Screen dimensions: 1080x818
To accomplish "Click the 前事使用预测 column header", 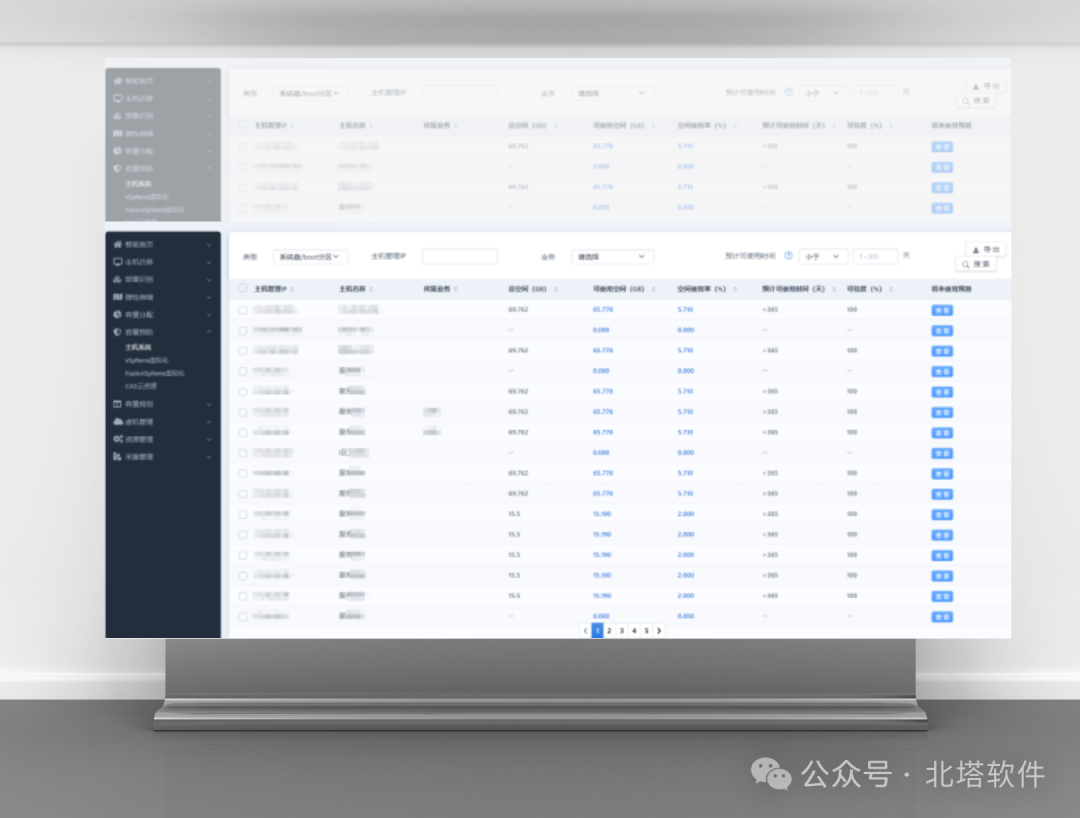I will 951,289.
